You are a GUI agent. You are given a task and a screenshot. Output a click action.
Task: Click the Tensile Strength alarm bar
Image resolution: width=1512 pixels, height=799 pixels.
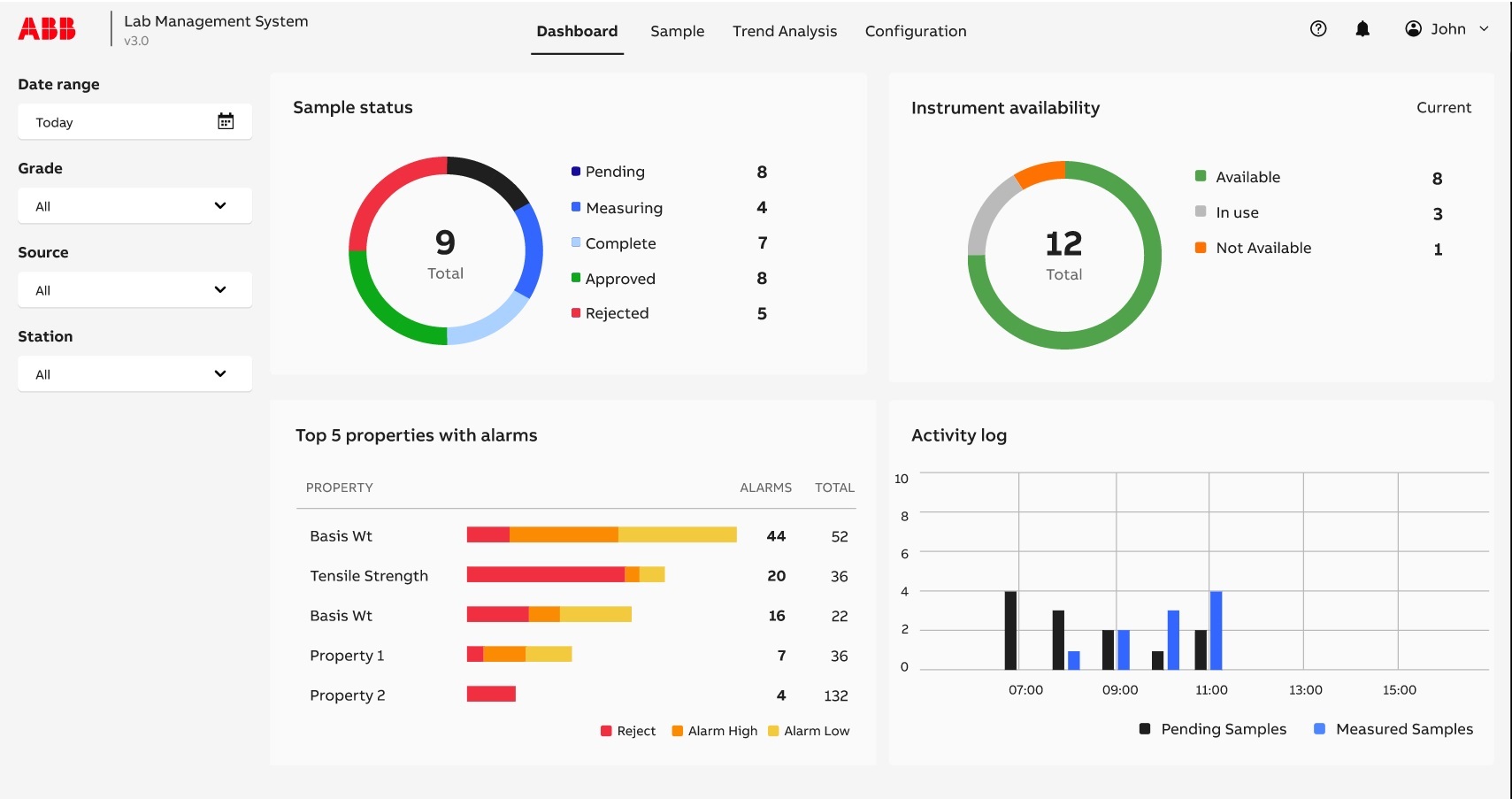coord(565,575)
